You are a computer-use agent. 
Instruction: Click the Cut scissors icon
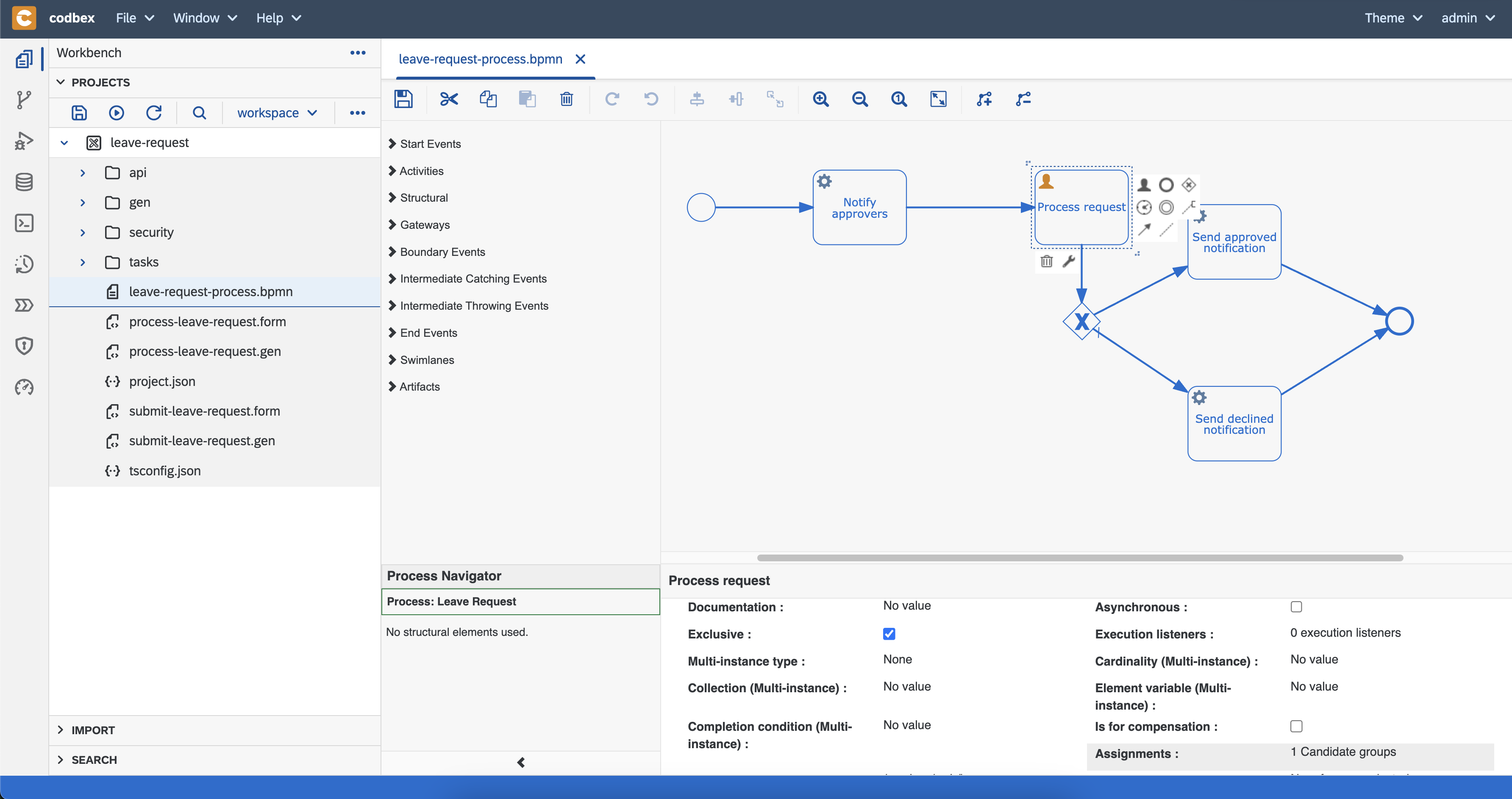tap(449, 99)
